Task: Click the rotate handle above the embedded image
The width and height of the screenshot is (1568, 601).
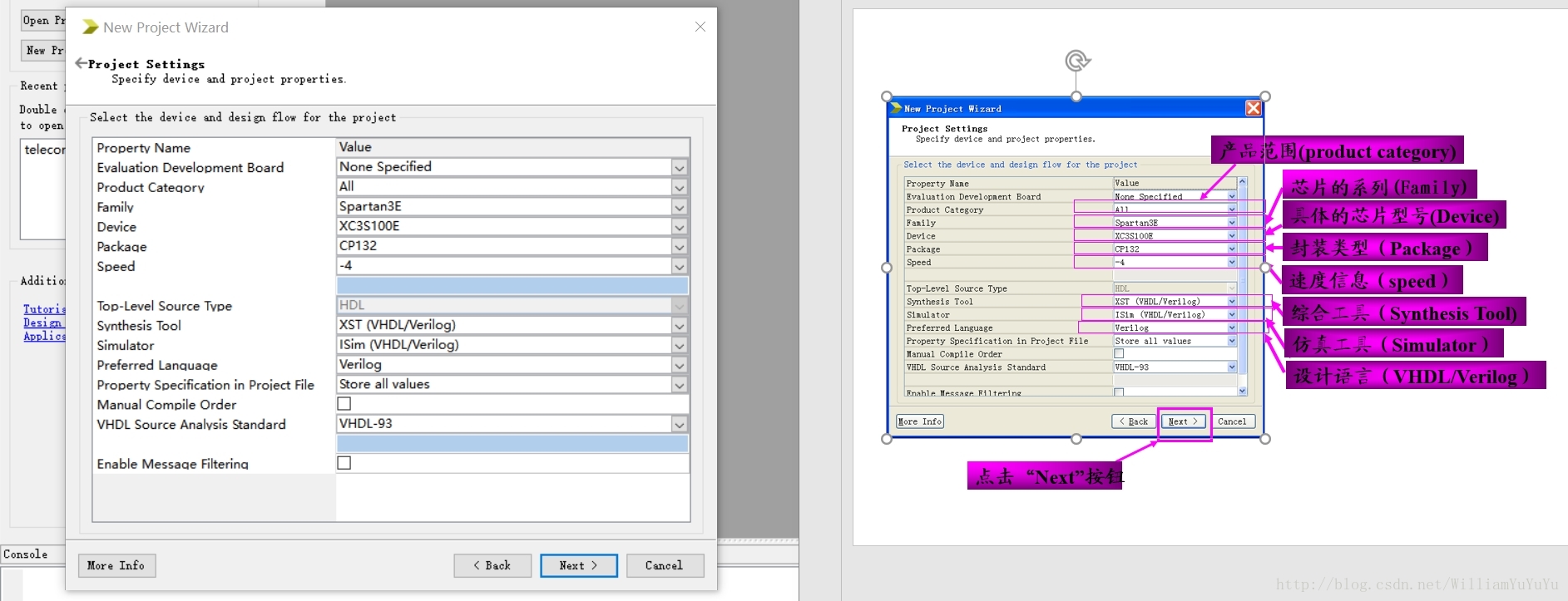Action: pos(1076,61)
